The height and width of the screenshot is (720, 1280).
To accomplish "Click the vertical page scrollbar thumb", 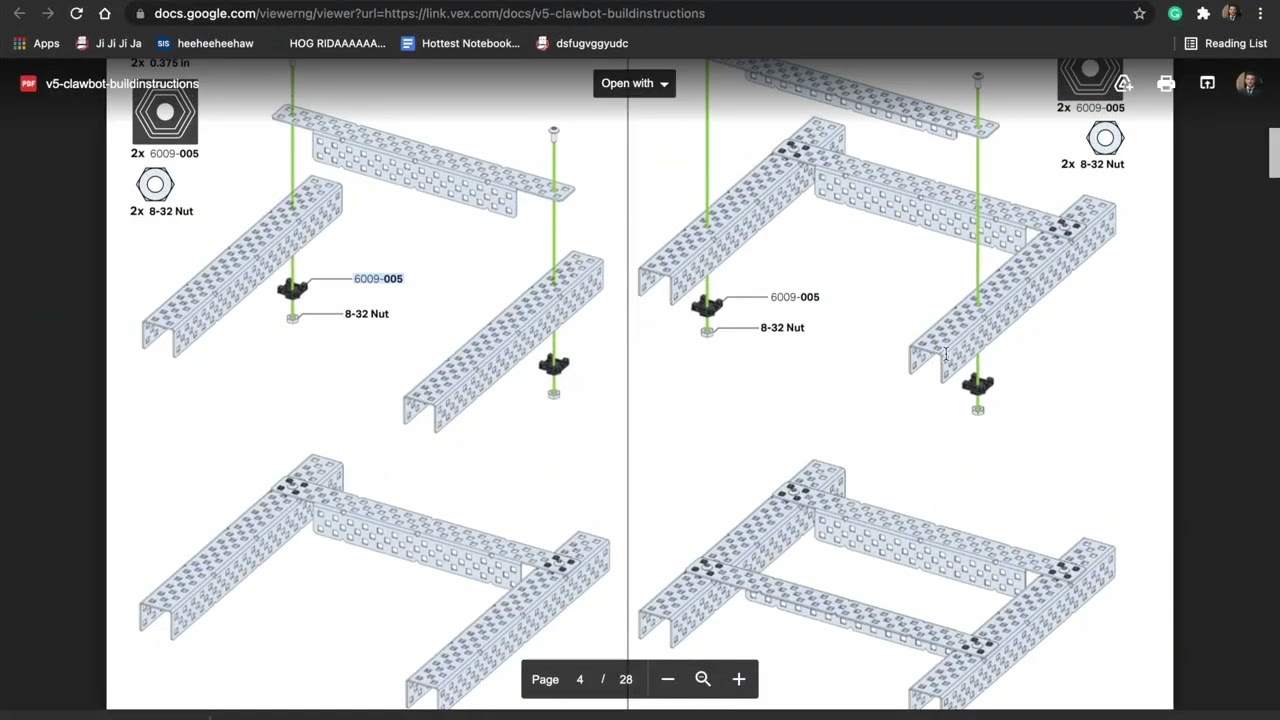I will click(x=1274, y=152).
